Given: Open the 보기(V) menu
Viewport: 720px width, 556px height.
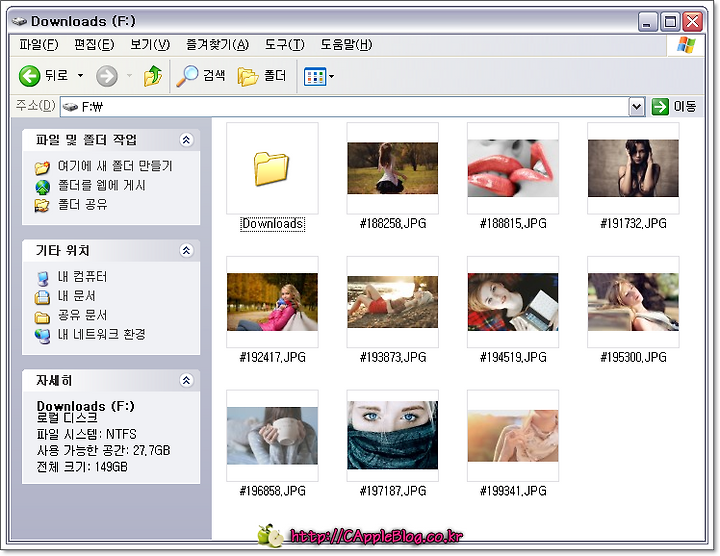Looking at the screenshot, I should click(x=150, y=45).
